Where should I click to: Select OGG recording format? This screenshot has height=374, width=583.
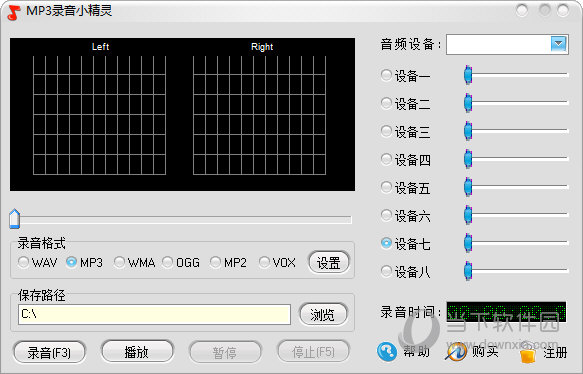(167, 262)
